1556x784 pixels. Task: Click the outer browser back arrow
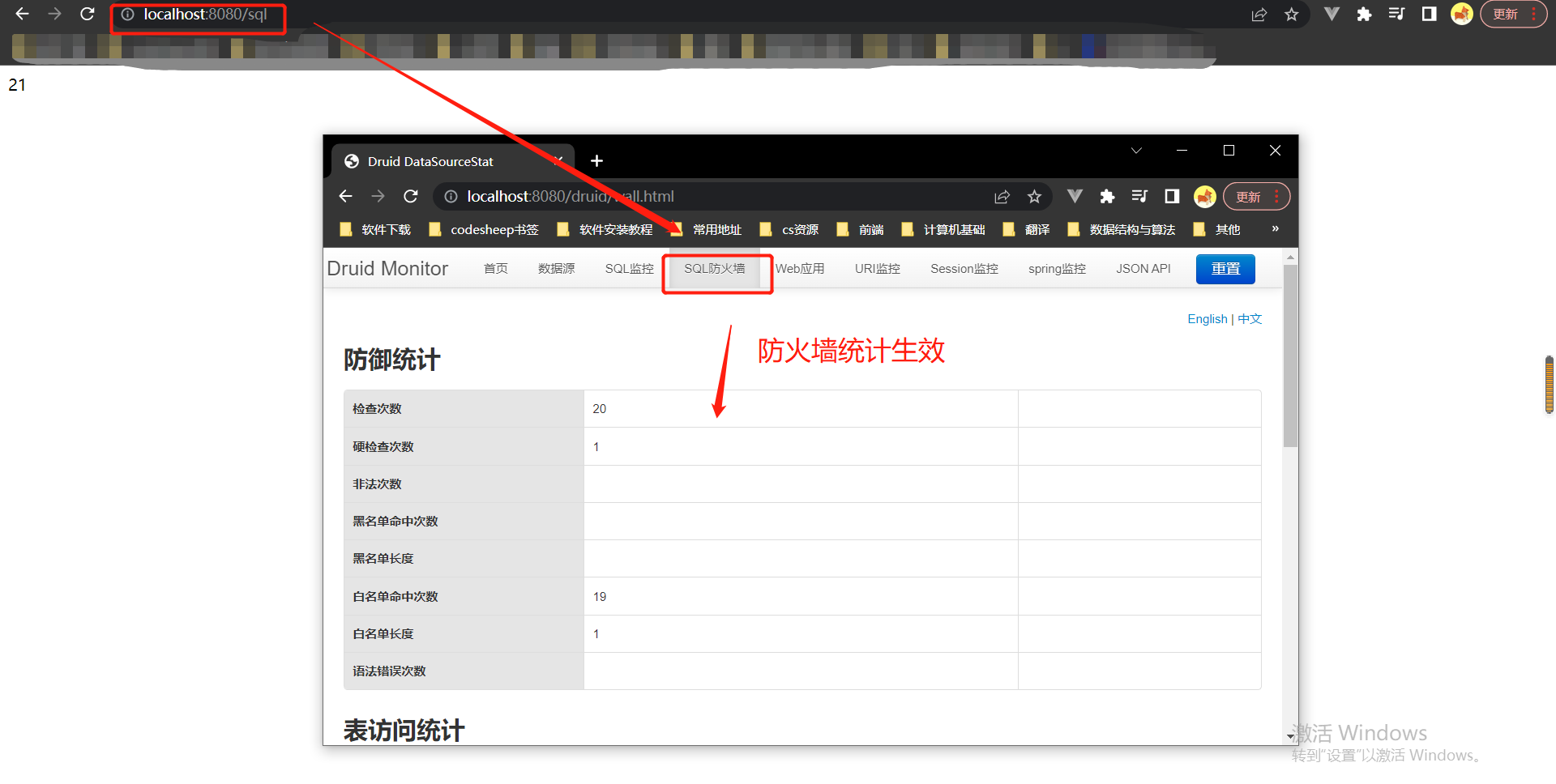coord(22,14)
